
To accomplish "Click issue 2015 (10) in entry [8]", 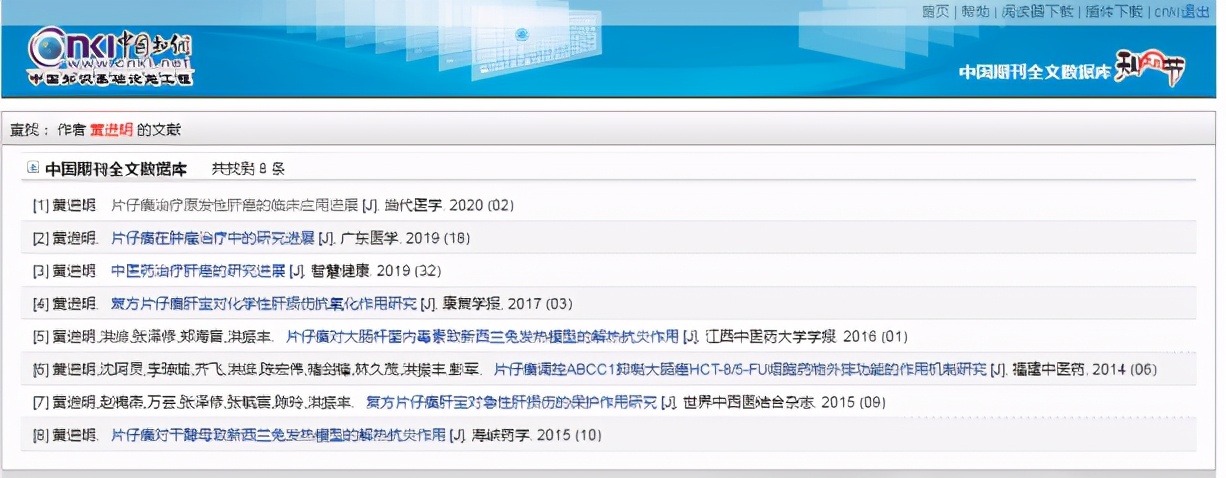I will 569,436.
